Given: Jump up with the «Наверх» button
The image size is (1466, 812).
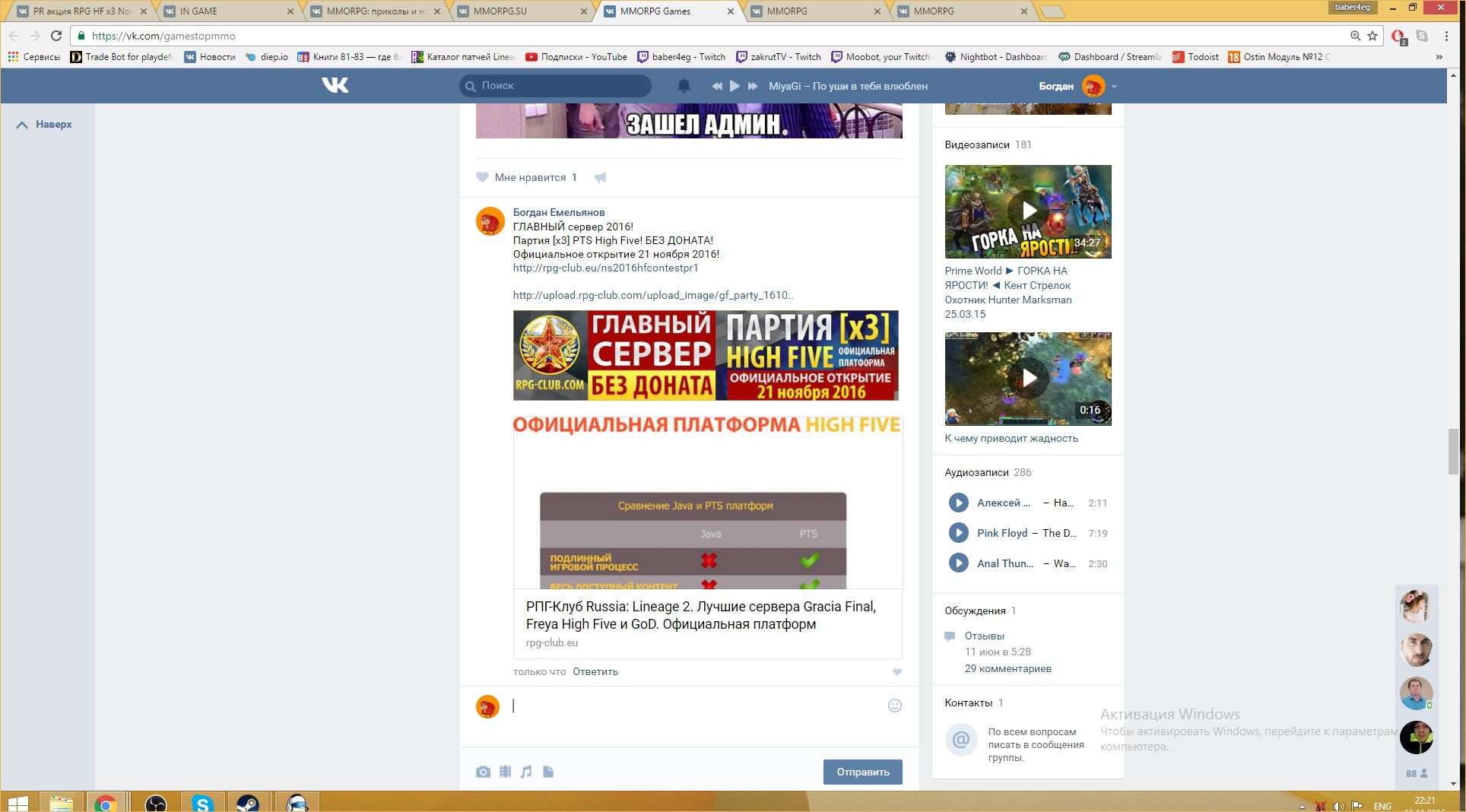Looking at the screenshot, I should coord(44,124).
